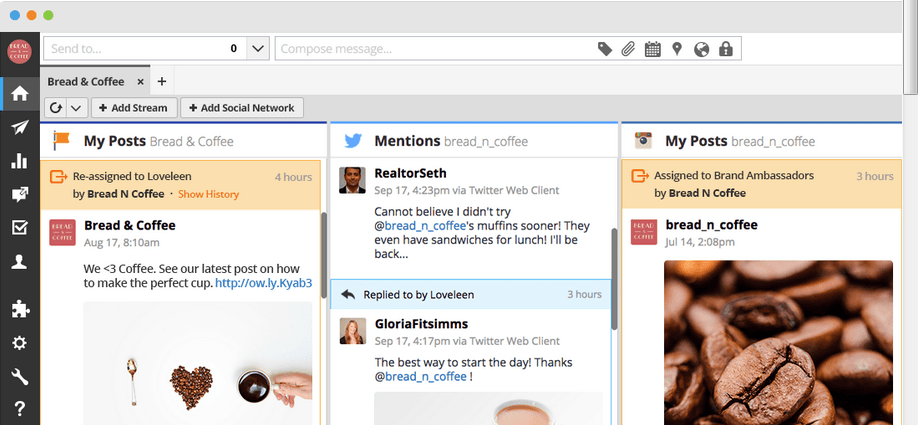
Task: Open the Assignments speech bubble icon
Action: coord(20,194)
